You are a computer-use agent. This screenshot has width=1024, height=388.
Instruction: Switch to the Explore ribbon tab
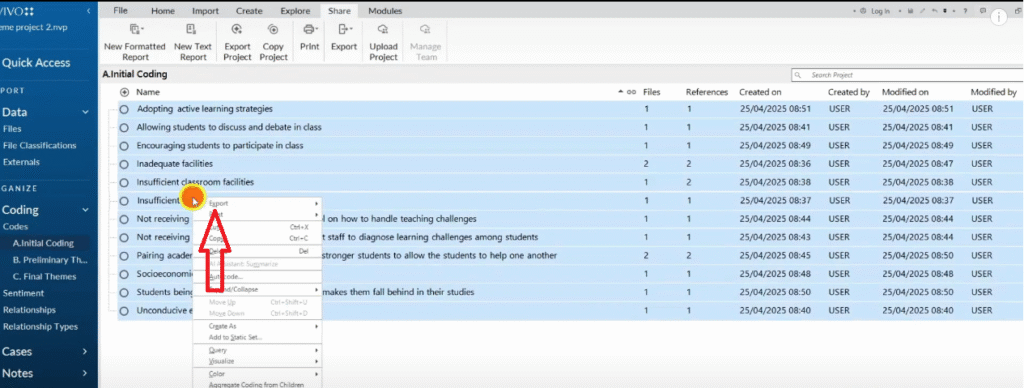point(295,10)
